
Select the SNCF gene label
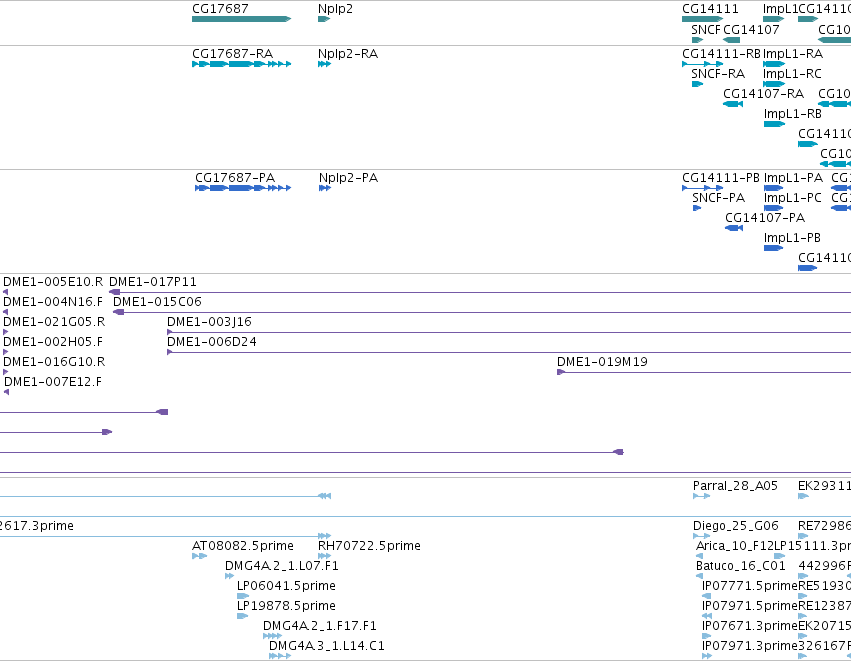tap(706, 30)
